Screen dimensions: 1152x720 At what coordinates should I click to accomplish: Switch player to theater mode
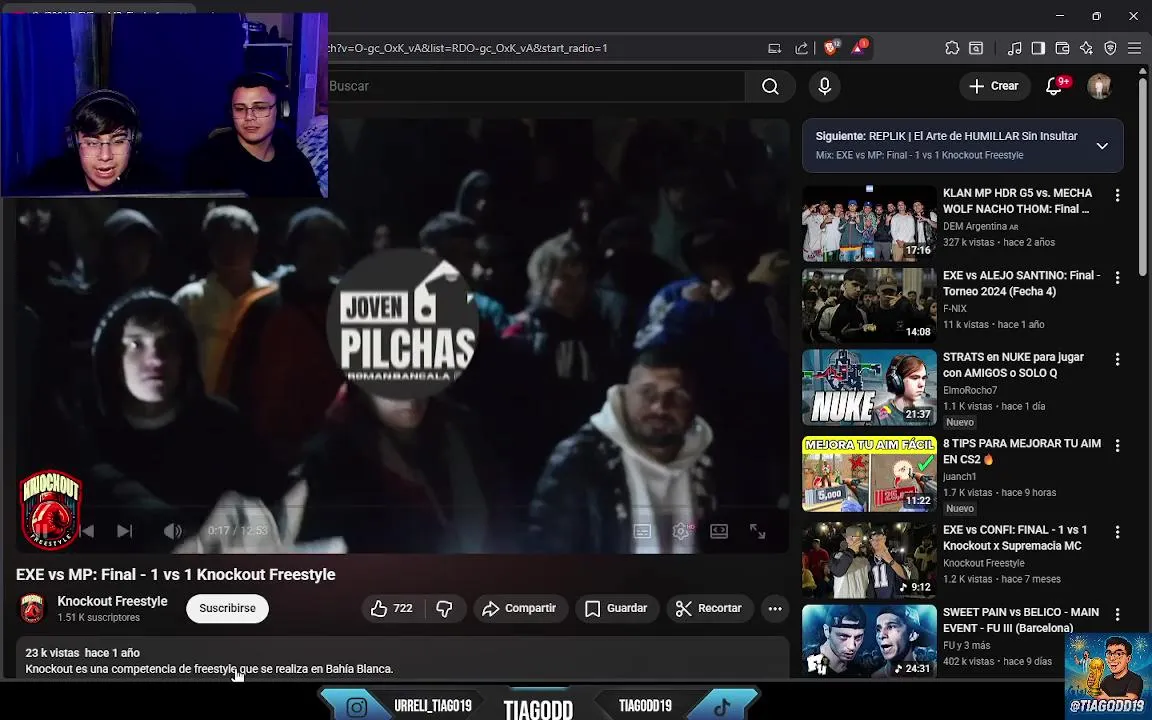point(719,531)
